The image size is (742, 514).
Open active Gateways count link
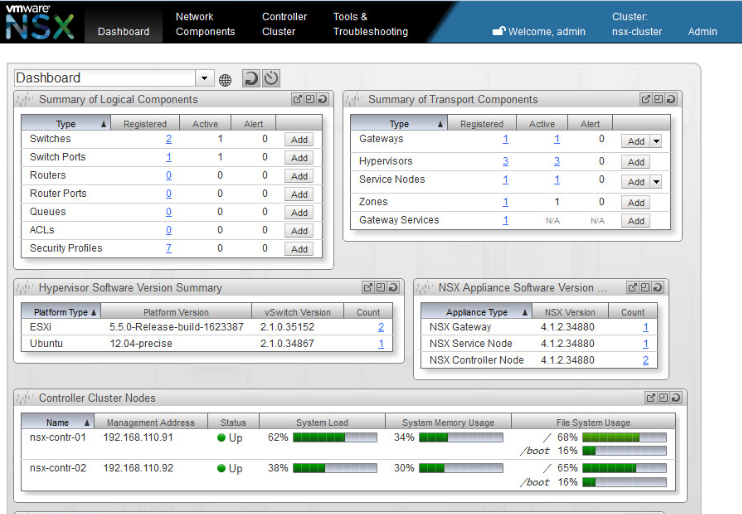[x=556, y=139]
